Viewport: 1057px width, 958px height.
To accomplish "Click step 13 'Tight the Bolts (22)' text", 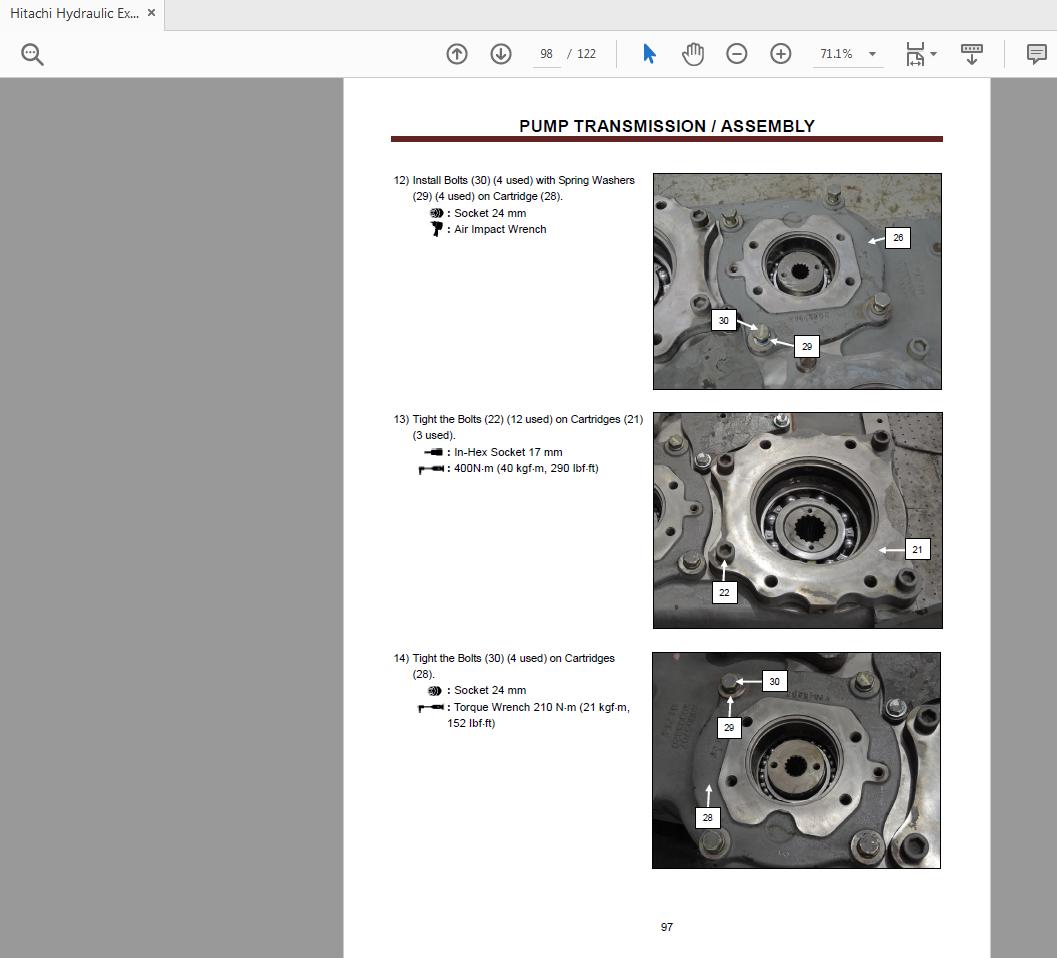I will click(458, 419).
